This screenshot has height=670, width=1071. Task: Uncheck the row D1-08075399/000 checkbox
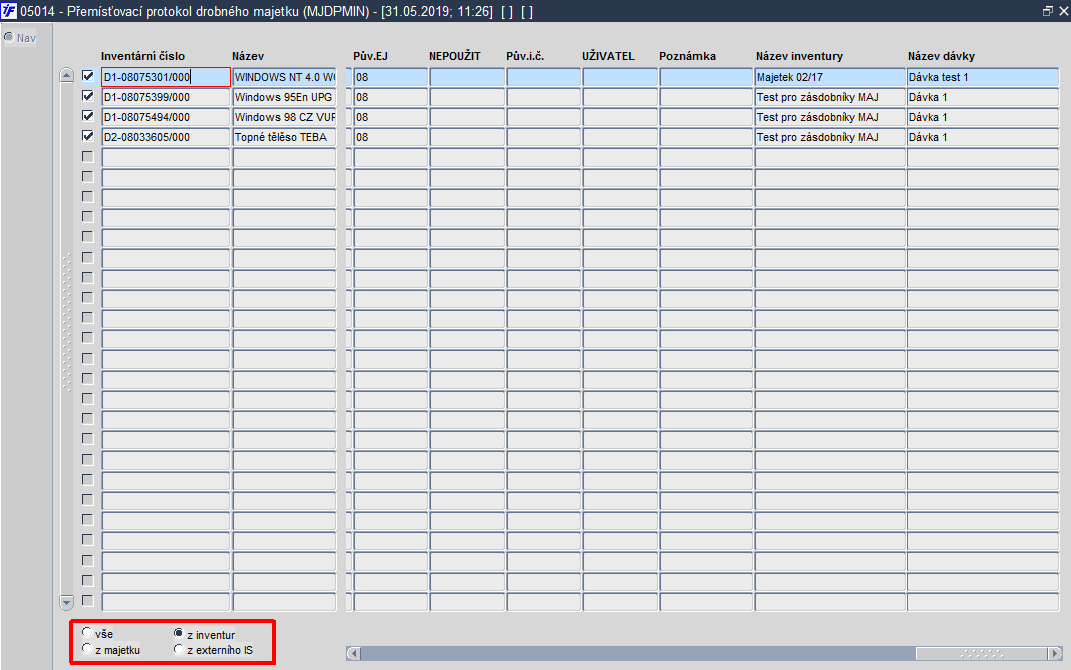coord(87,96)
